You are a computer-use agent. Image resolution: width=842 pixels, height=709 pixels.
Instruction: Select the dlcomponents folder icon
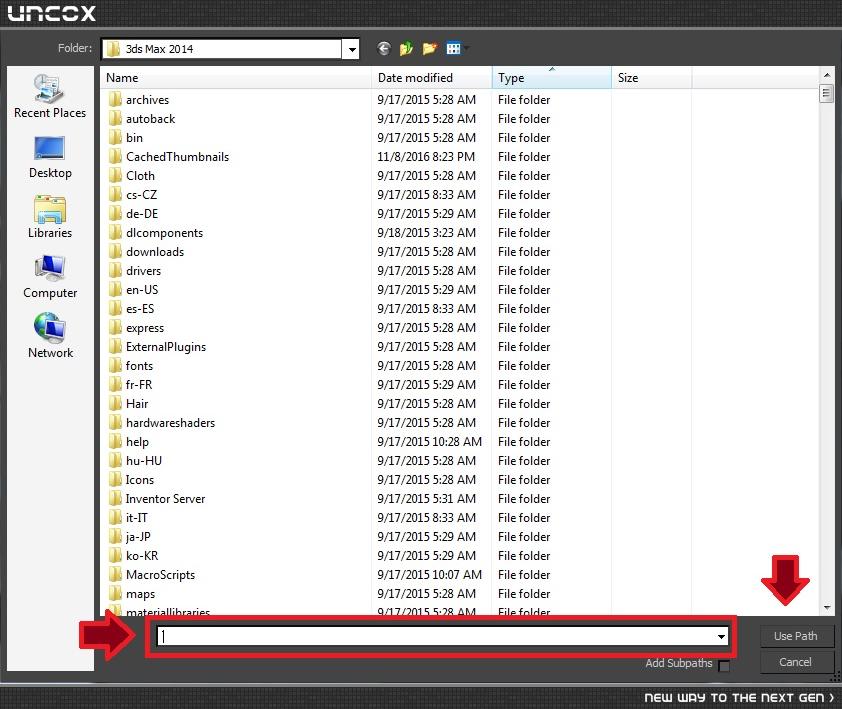click(x=114, y=233)
